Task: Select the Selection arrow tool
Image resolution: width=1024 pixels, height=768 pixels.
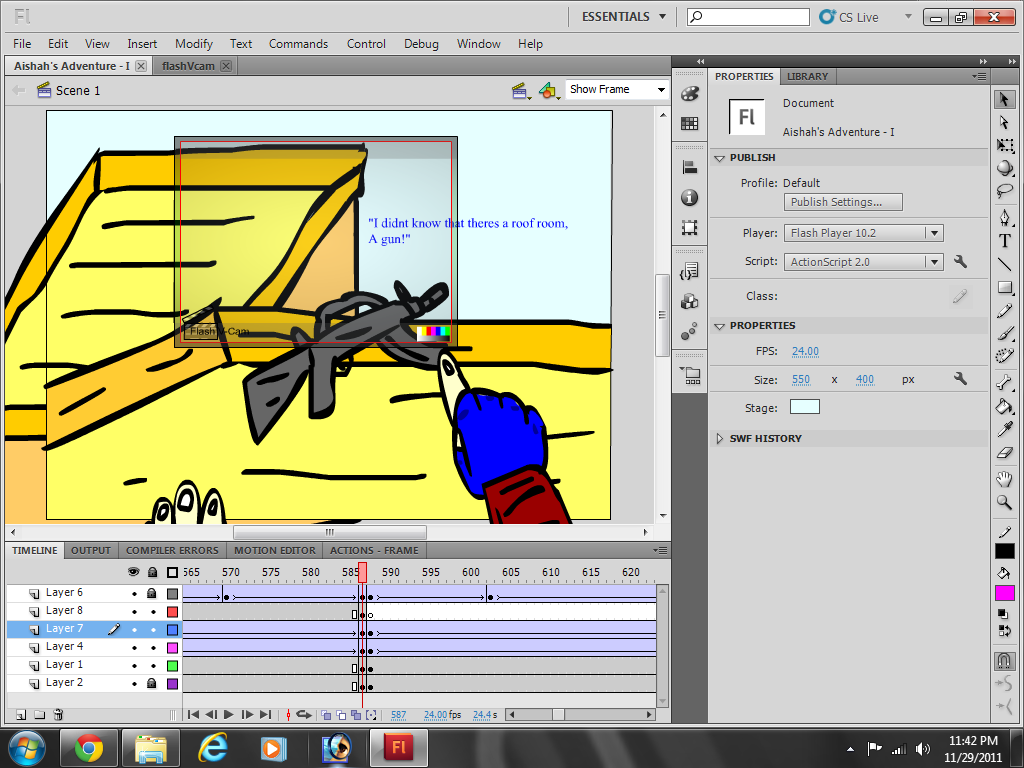Action: 1004,99
